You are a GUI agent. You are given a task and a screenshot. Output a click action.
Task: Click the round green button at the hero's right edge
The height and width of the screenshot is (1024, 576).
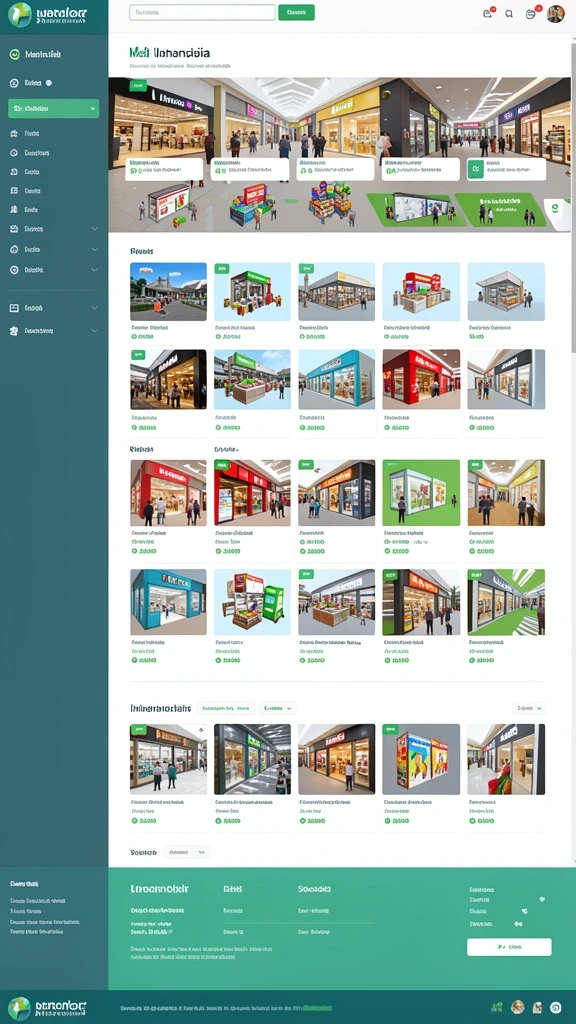tap(555, 208)
